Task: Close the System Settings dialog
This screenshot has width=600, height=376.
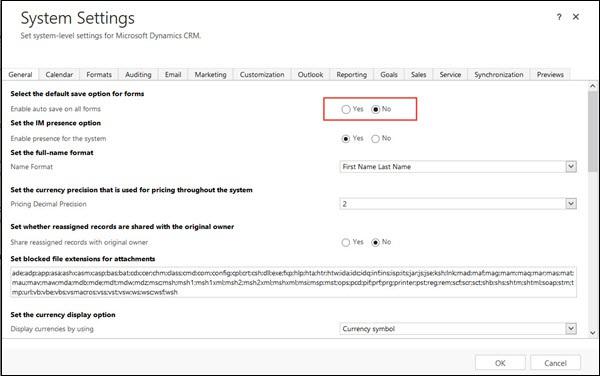Action: click(576, 17)
